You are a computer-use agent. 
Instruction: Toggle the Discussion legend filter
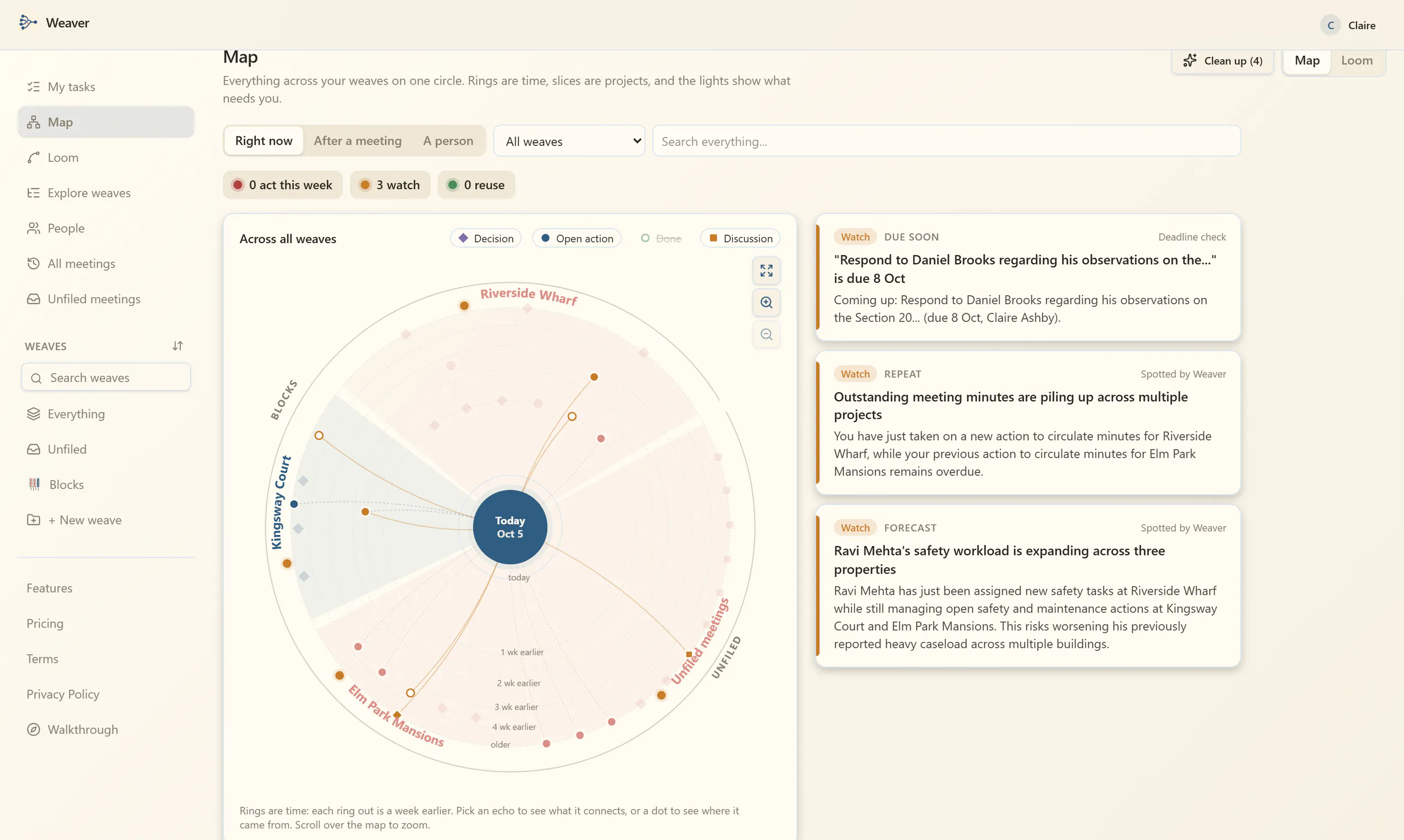click(x=741, y=238)
